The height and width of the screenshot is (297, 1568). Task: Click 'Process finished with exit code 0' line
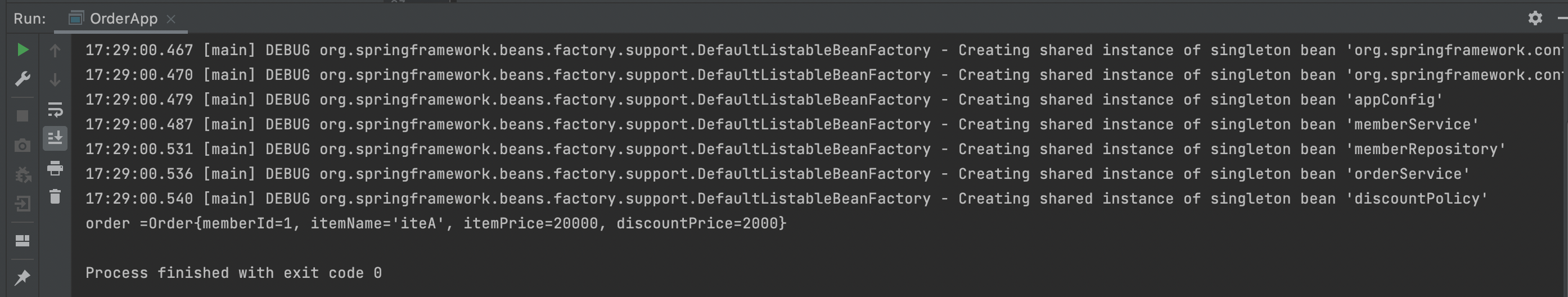[234, 273]
